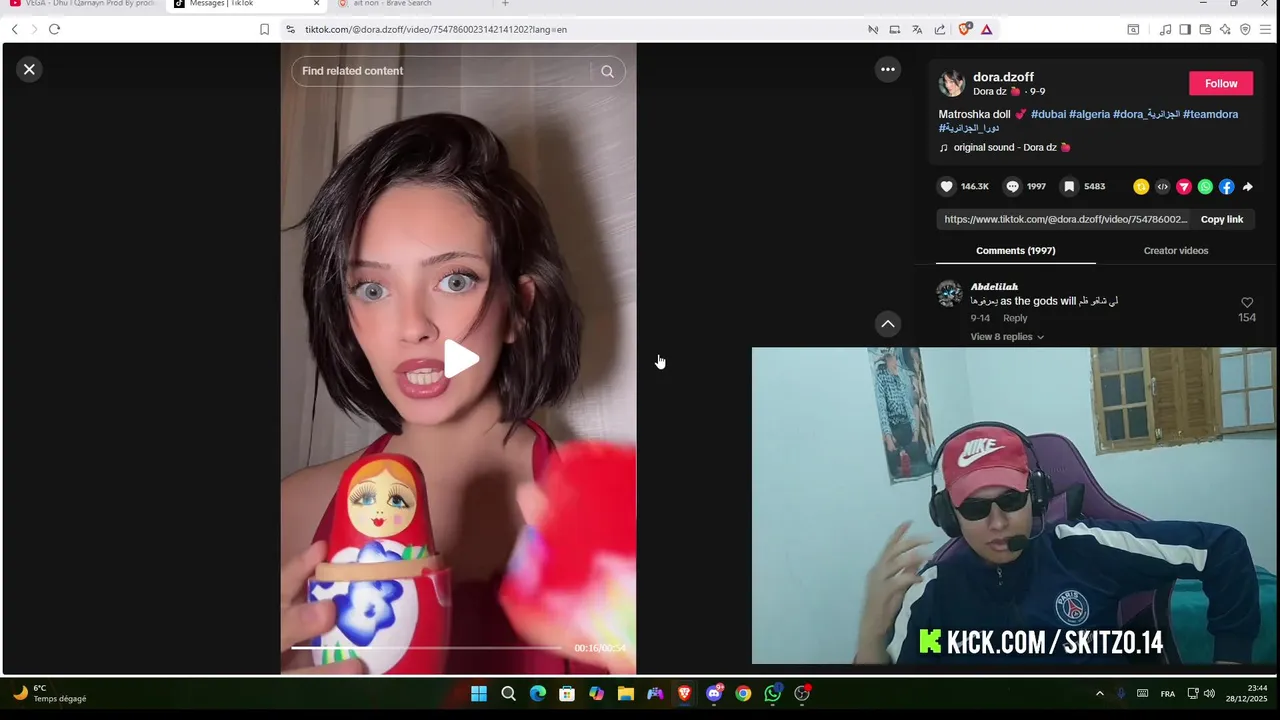
Task: Open the Abdelilah commenter avatar
Action: coord(949,294)
